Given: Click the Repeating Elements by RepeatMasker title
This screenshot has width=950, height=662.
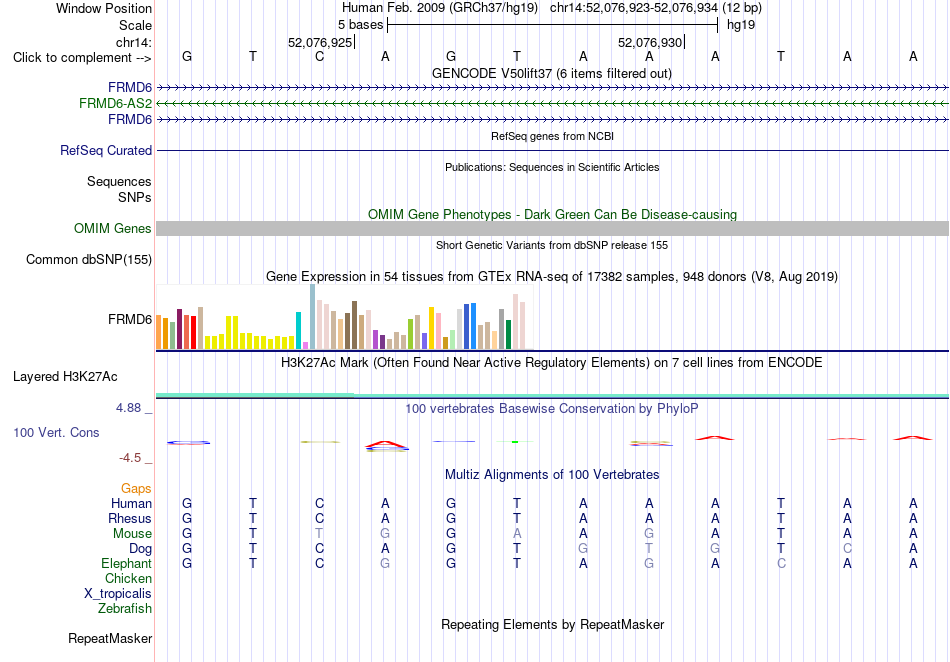Looking at the screenshot, I should 552,624.
